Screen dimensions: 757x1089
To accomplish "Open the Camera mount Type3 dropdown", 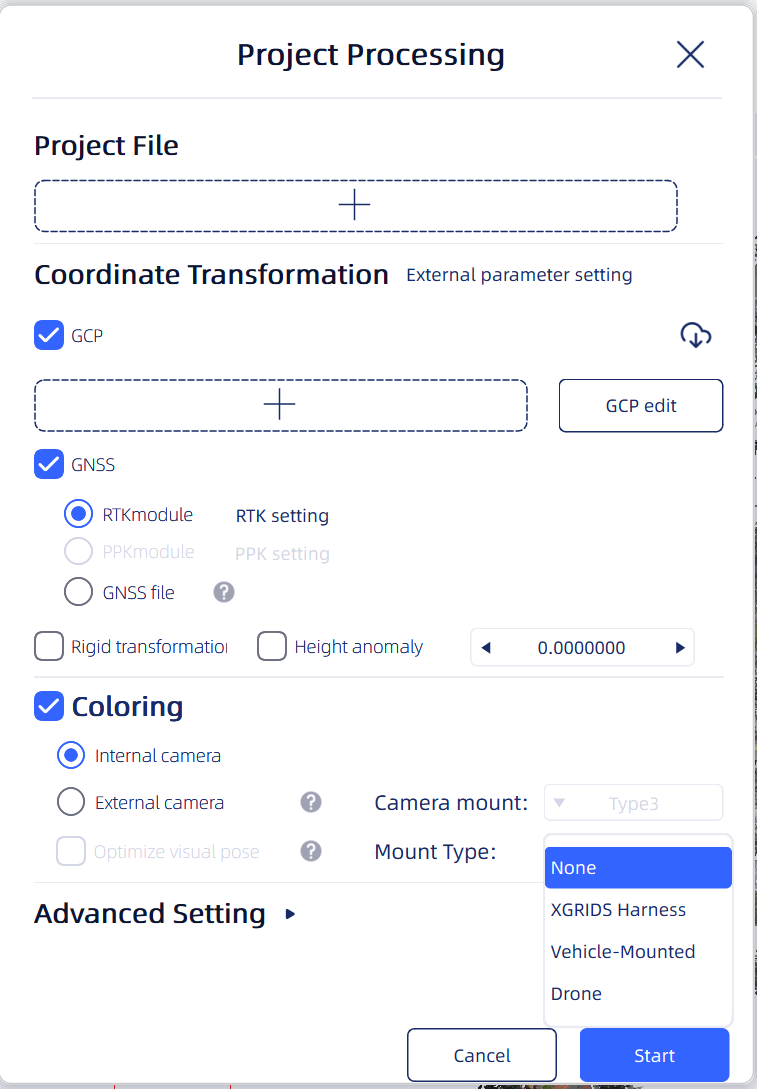I will tap(633, 803).
